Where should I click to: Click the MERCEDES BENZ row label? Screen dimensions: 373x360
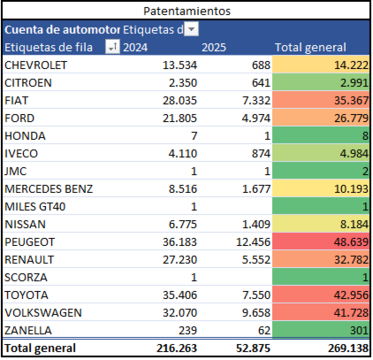[x=49, y=189]
